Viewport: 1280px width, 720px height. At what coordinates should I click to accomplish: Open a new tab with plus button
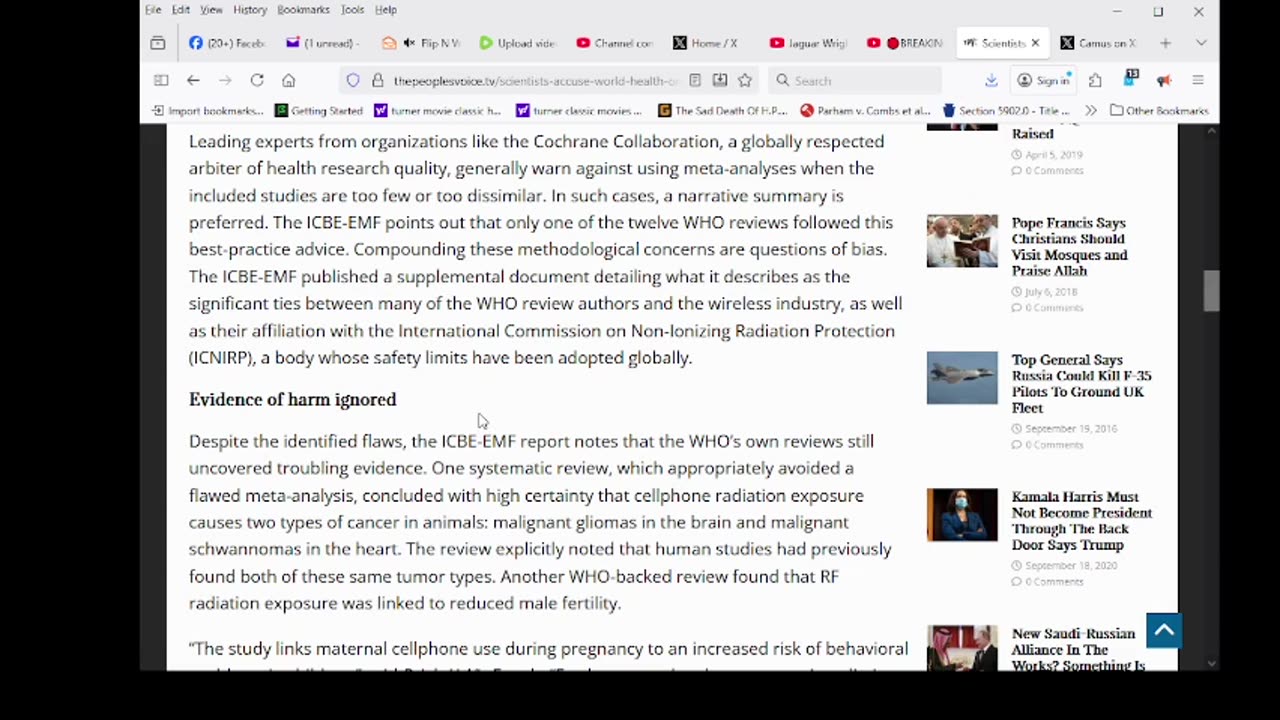click(x=1165, y=43)
